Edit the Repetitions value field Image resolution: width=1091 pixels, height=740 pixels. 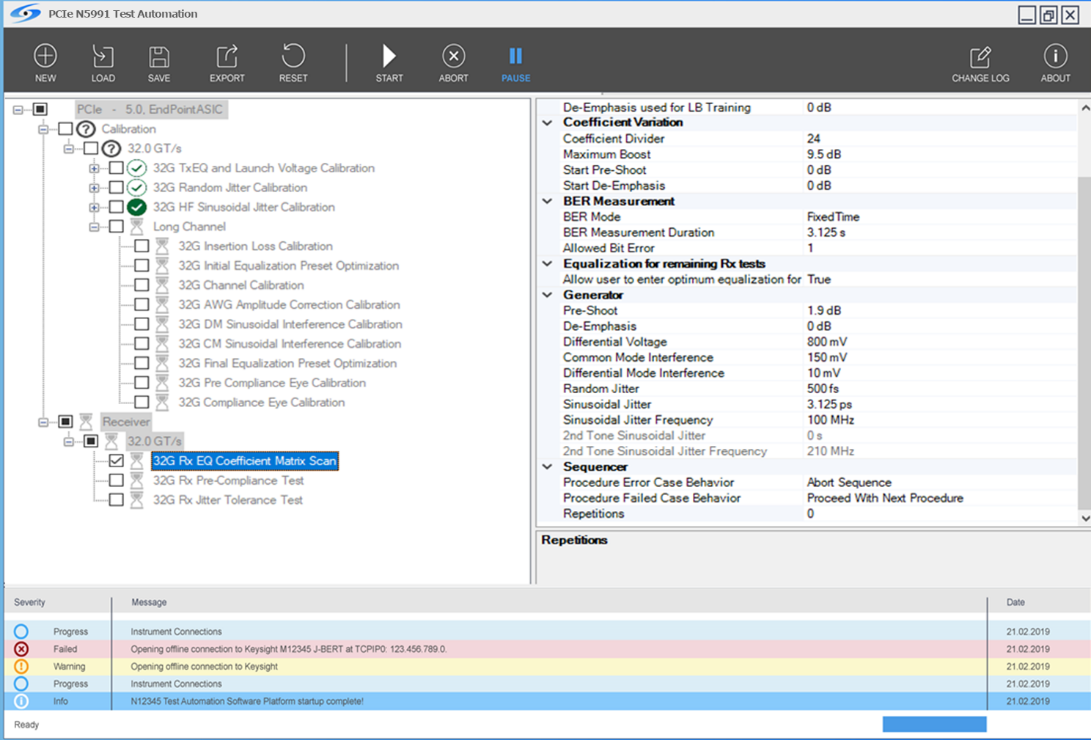tap(939, 513)
